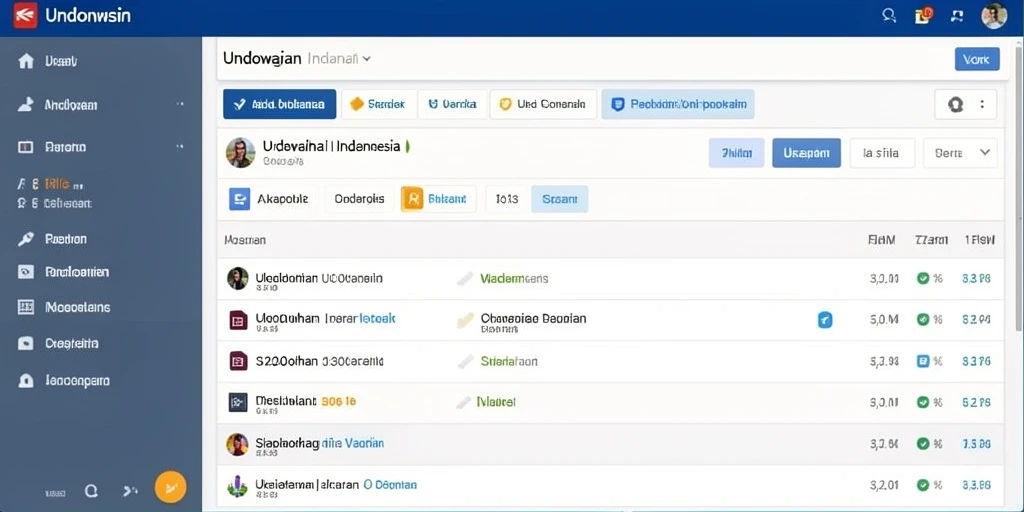Viewport: 1024px width, 512px height.
Task: Click the home icon in sidebar
Action: [26, 61]
